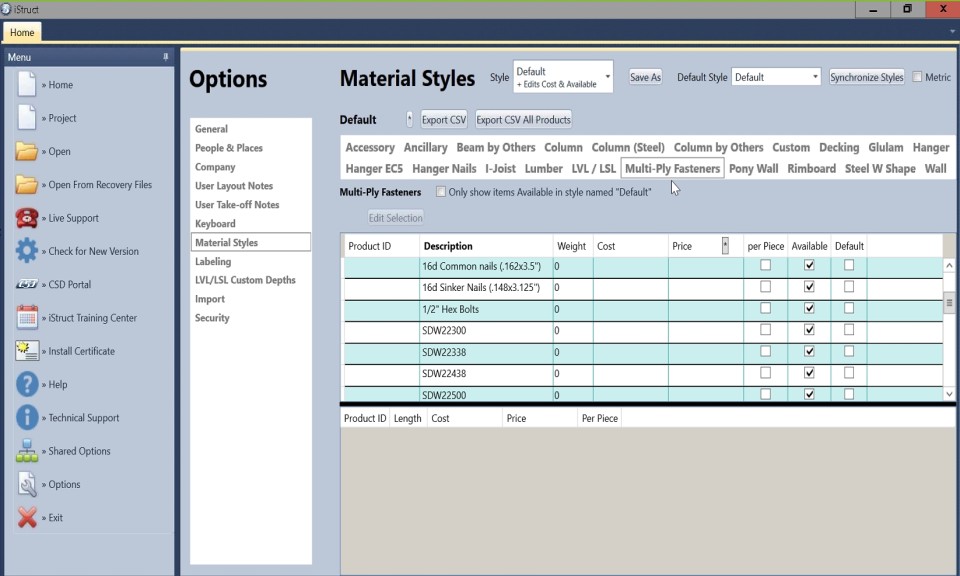Open iStruct Training Center calendar icon
The width and height of the screenshot is (960, 576).
(x=27, y=318)
